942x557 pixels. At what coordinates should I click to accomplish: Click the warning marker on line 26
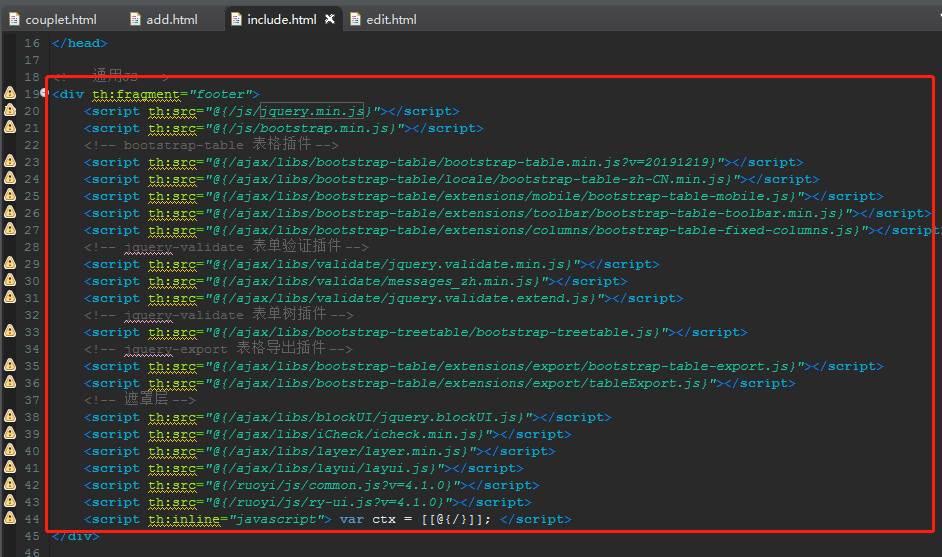(x=10, y=212)
